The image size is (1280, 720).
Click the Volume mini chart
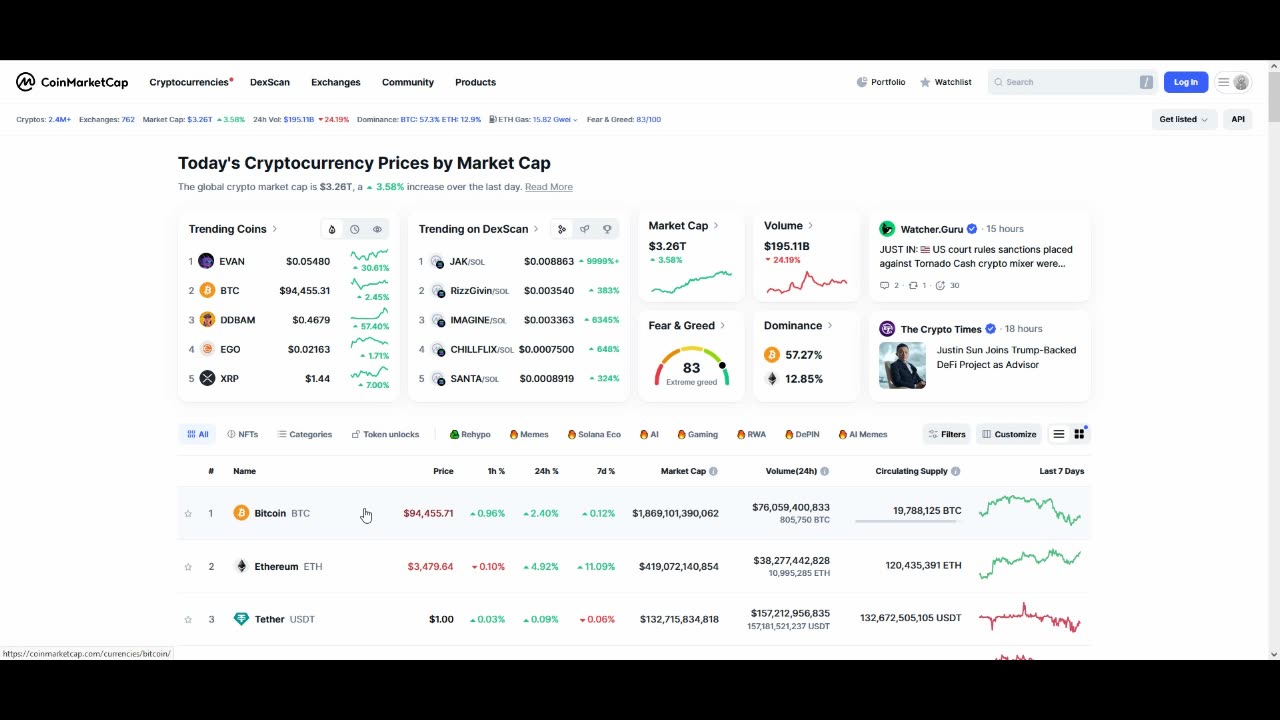click(x=807, y=283)
